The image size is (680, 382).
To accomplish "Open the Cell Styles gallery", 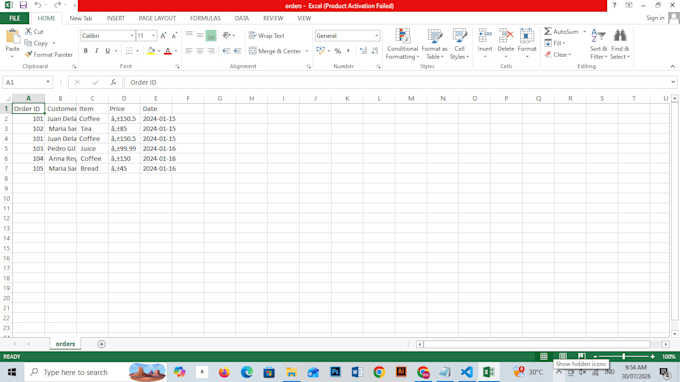I will point(459,44).
